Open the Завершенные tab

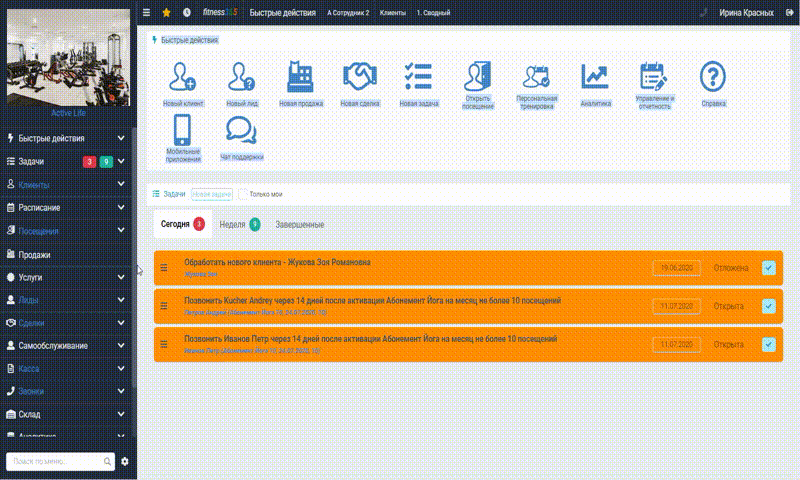point(299,225)
